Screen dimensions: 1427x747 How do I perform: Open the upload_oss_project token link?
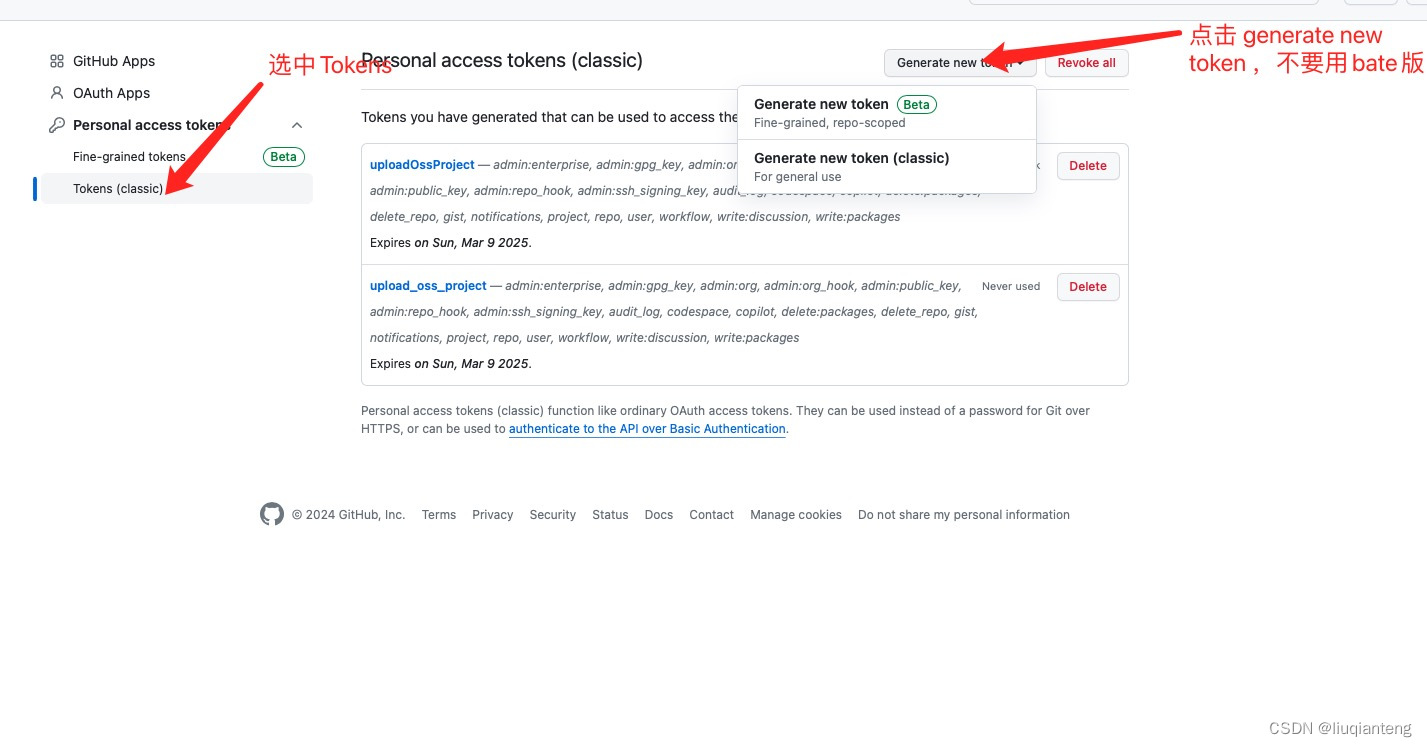click(x=428, y=286)
